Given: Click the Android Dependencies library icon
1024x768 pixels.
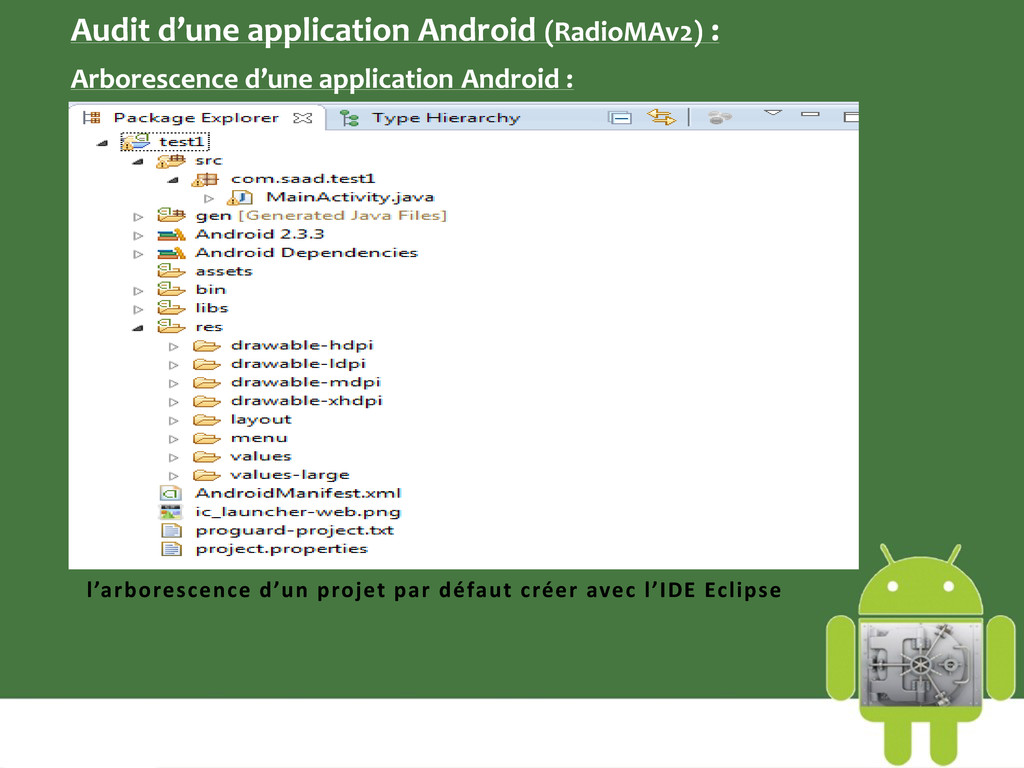Looking at the screenshot, I should tap(171, 253).
